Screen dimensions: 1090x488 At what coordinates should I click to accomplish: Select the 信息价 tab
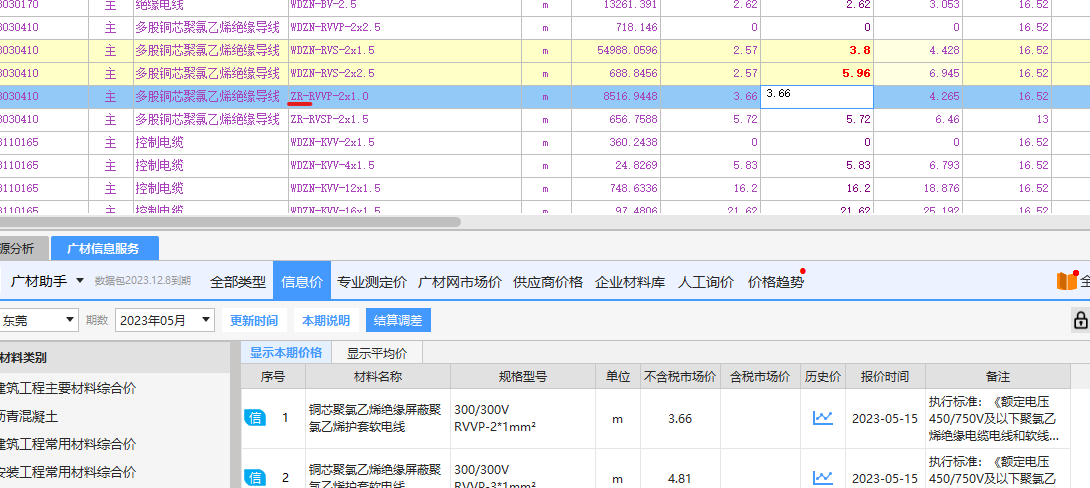point(302,282)
